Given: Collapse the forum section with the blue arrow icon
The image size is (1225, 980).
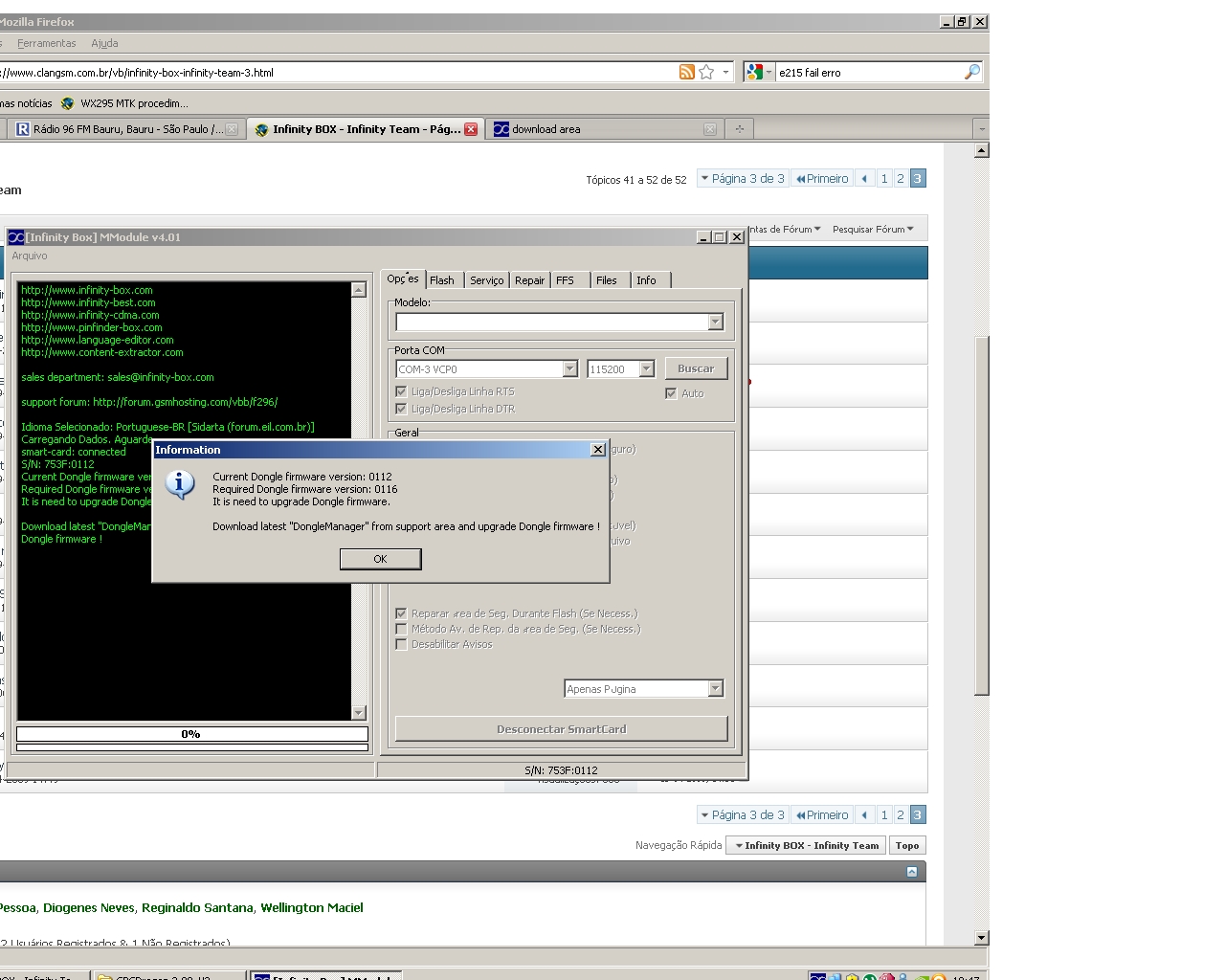Looking at the screenshot, I should (912, 872).
